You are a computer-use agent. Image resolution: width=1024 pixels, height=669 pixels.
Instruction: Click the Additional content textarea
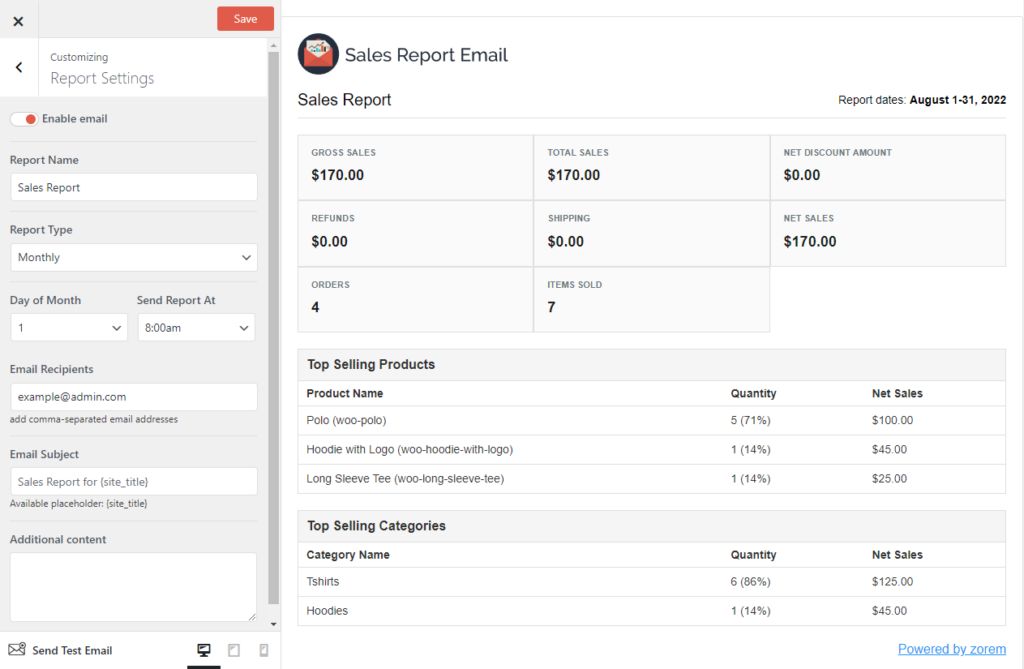(133, 587)
